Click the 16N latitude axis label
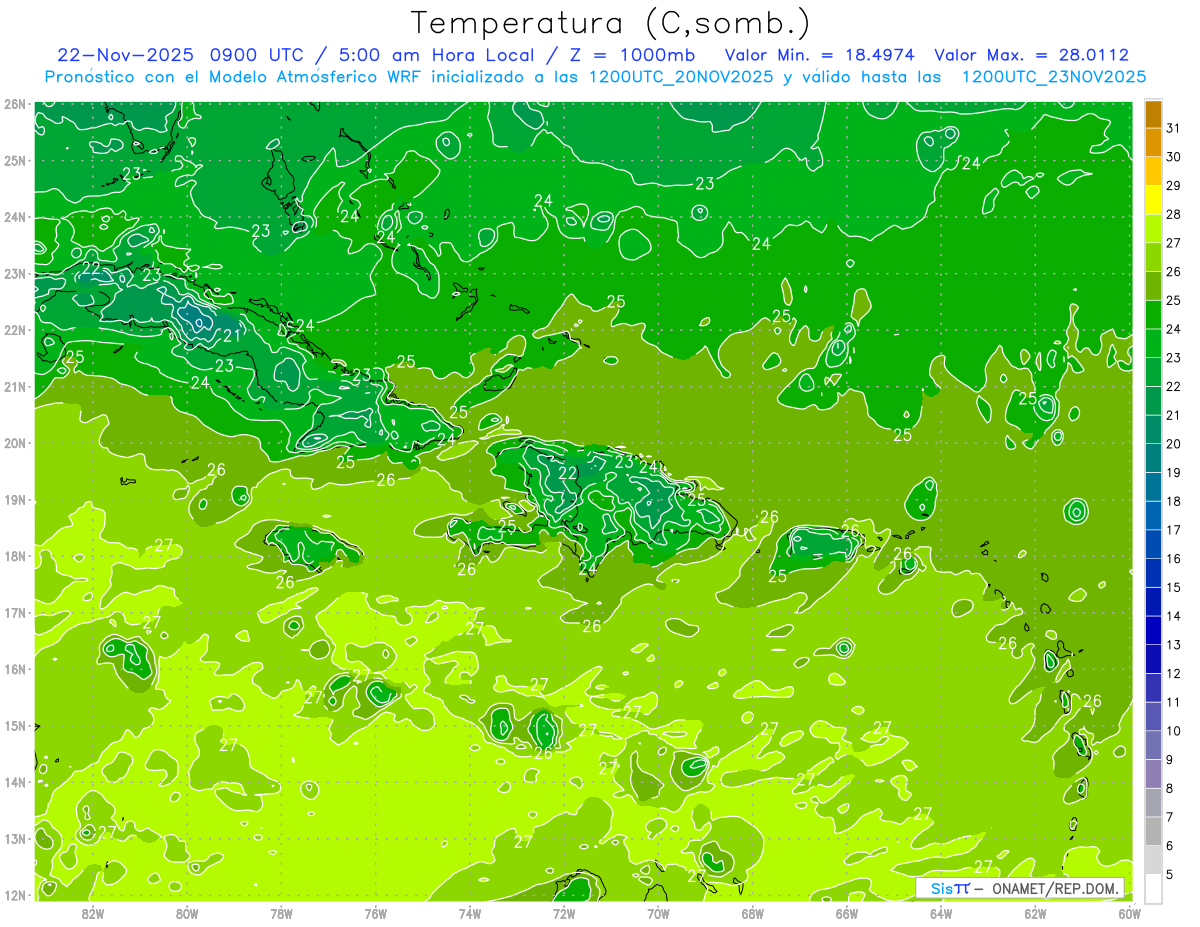The image size is (1200, 927). point(15,669)
